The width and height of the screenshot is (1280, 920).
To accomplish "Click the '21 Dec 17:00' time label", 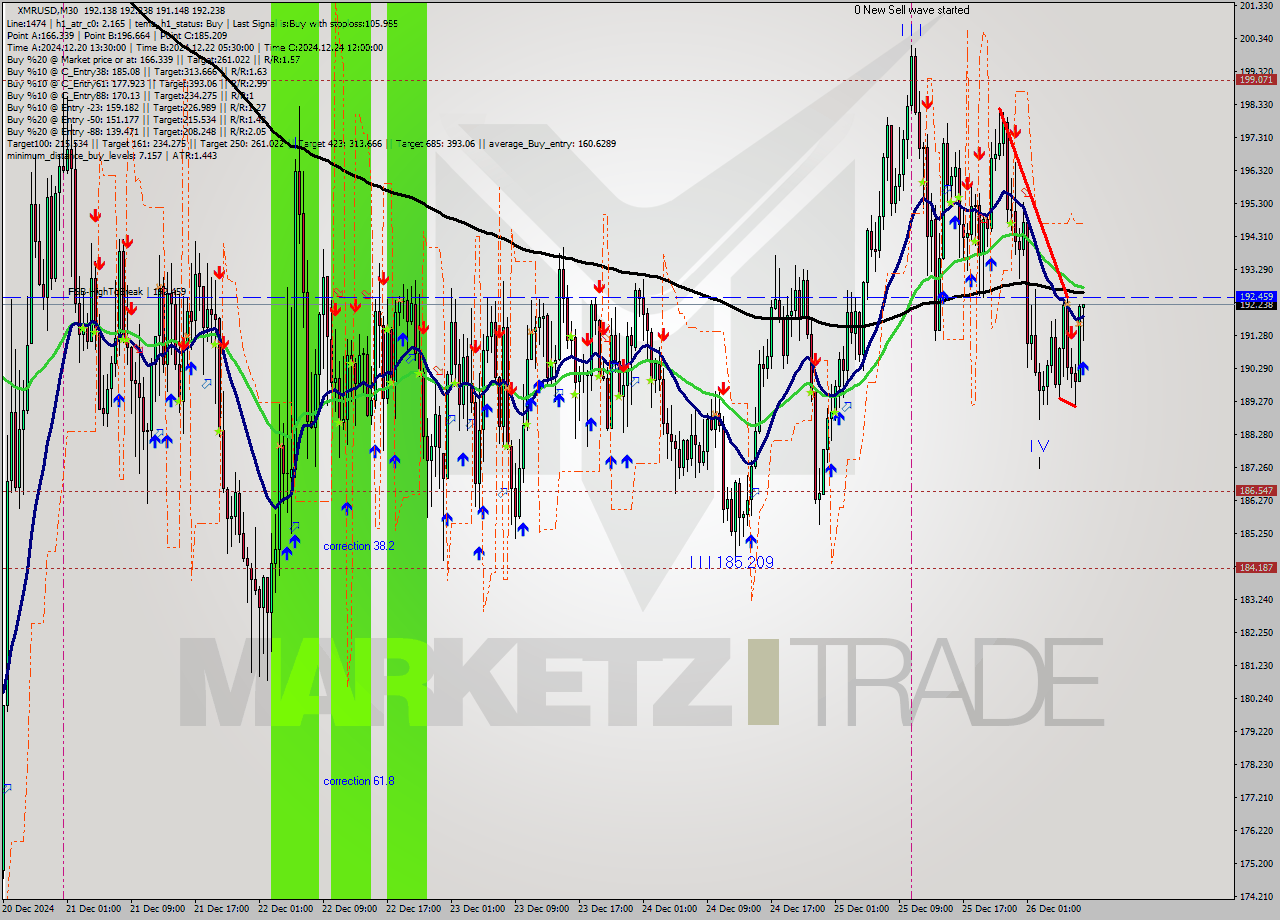I will [221, 909].
